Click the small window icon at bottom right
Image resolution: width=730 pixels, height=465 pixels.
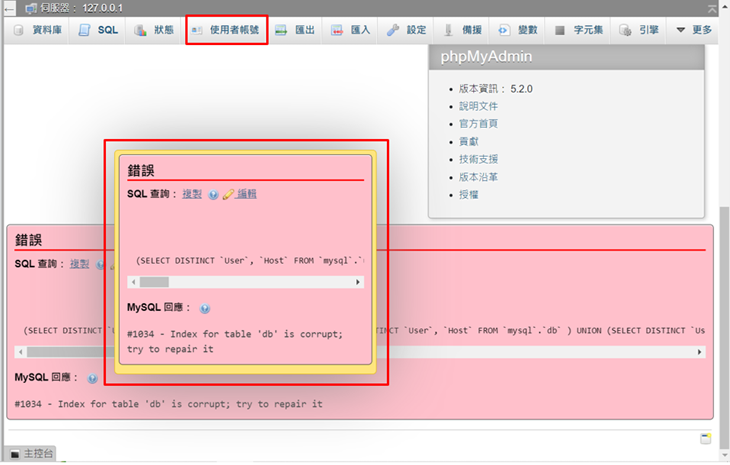point(706,438)
